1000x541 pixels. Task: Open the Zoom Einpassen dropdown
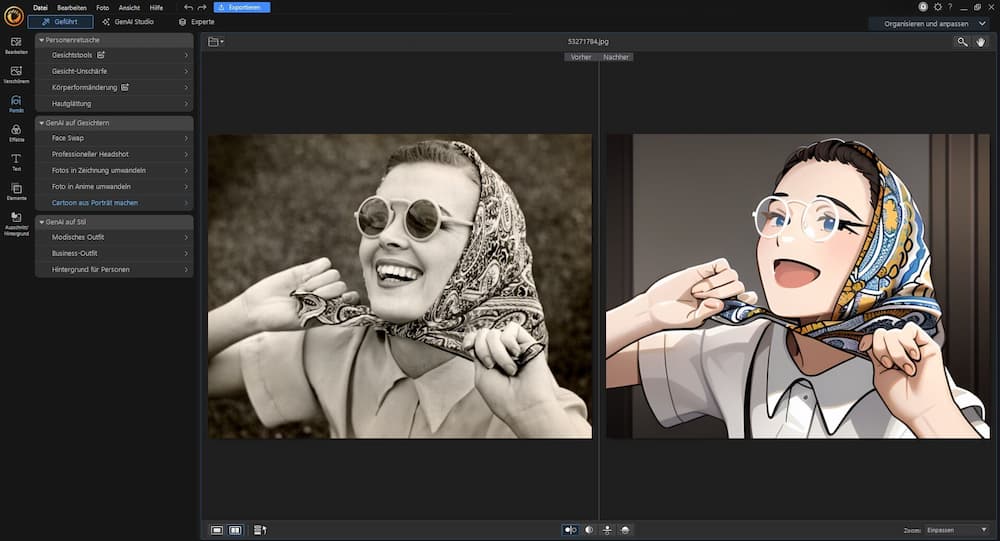click(957, 530)
